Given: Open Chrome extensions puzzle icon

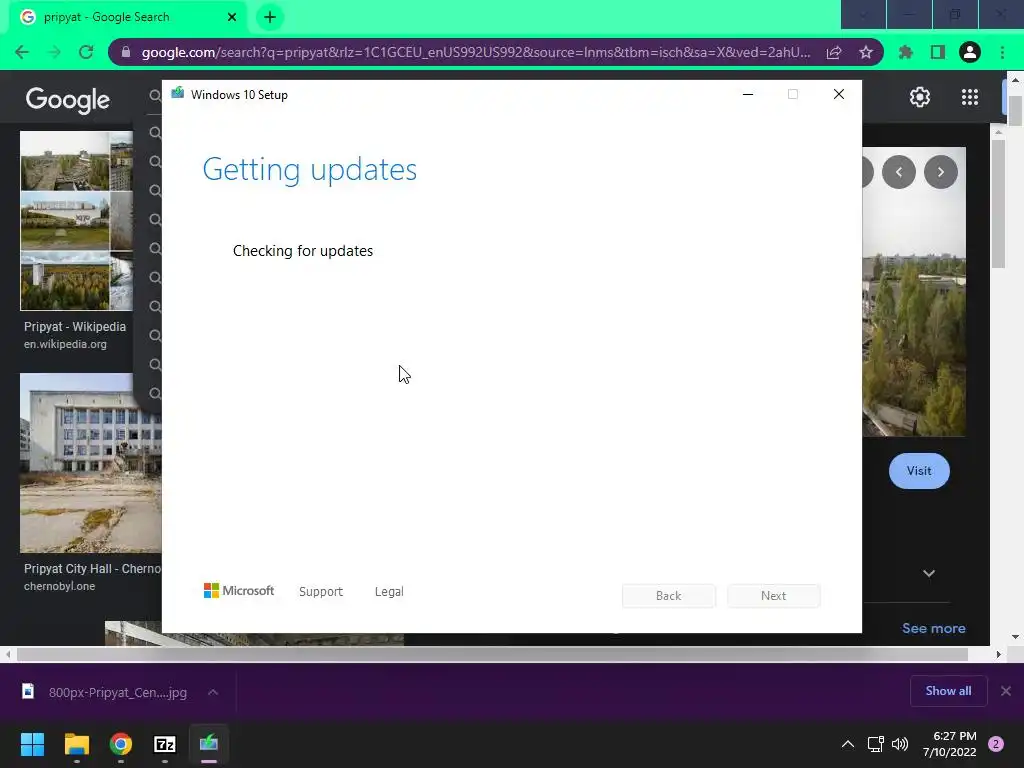Looking at the screenshot, I should click(906, 52).
